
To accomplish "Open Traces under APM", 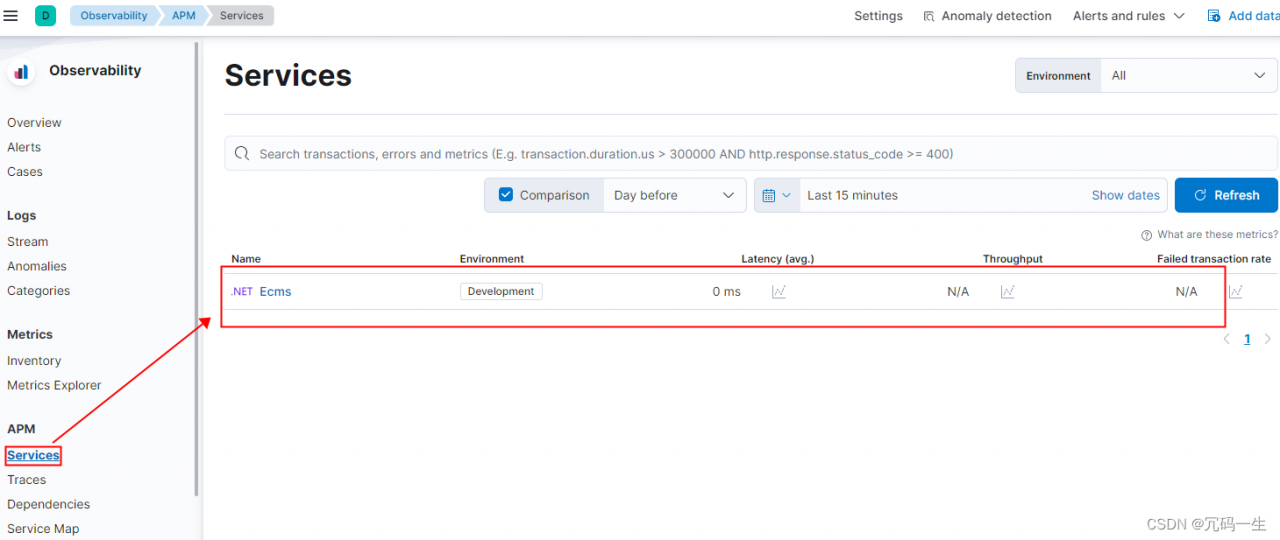I will (x=26, y=480).
